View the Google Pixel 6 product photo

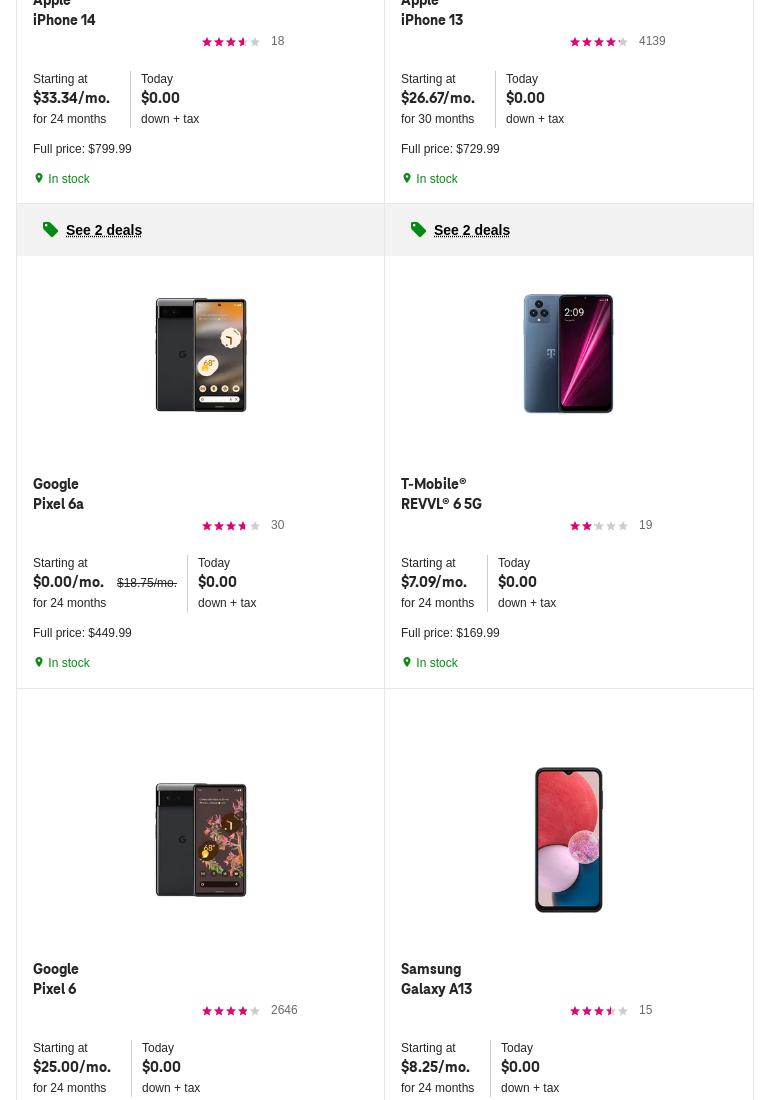[201, 840]
